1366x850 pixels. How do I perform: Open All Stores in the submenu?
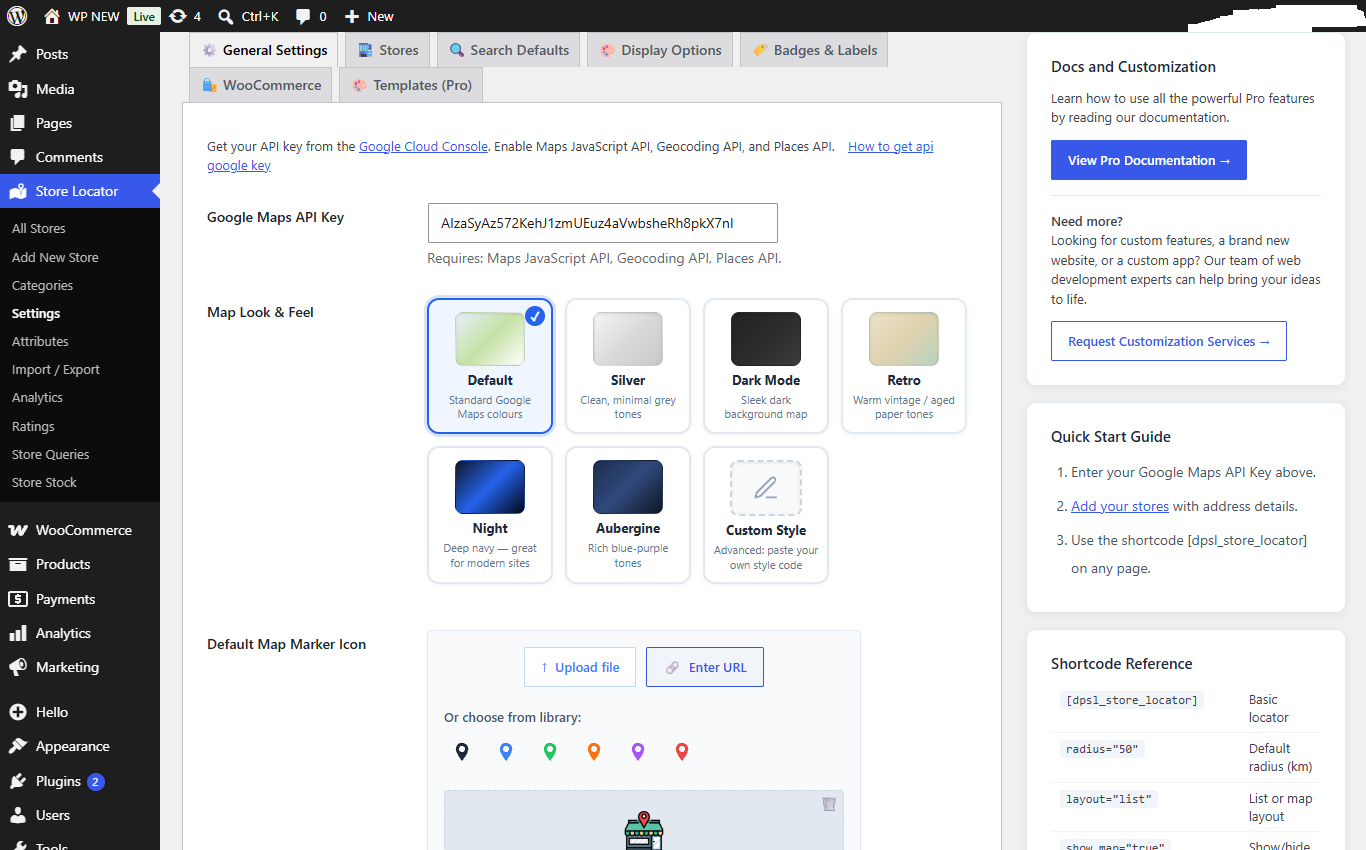coord(39,228)
